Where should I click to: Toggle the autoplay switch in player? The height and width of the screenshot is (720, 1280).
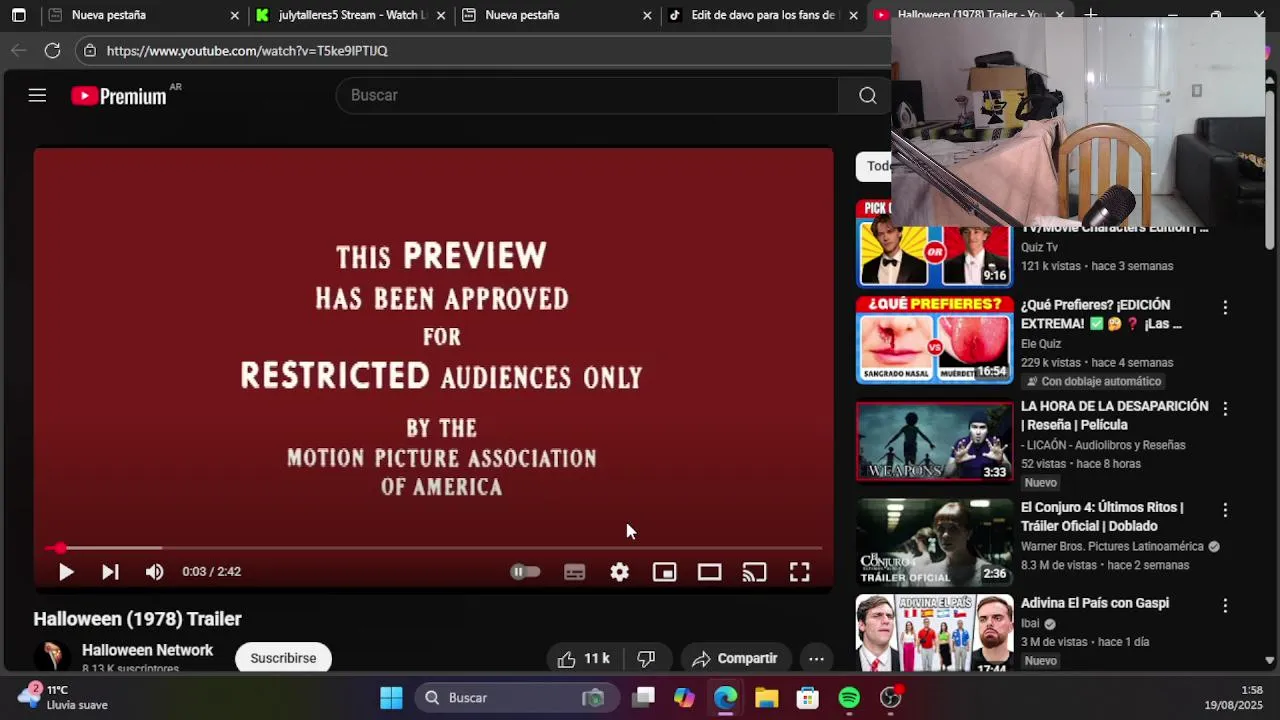pos(525,572)
